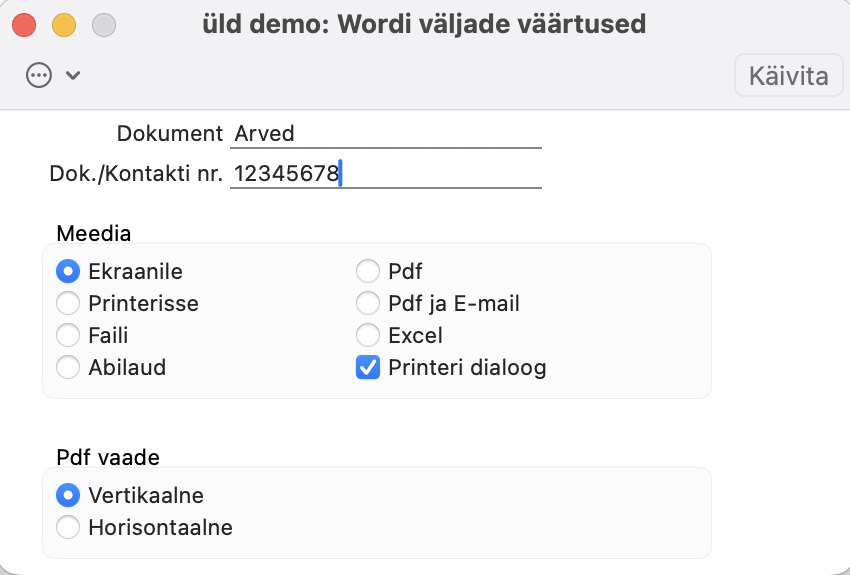Minimize window using yellow button
This screenshot has width=850, height=575.
click(64, 25)
